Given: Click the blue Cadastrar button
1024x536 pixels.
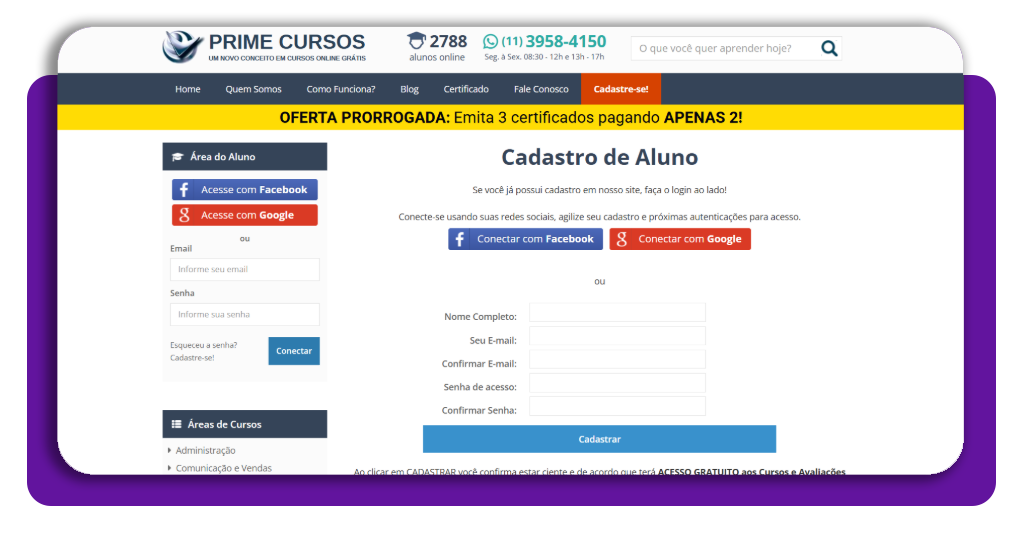Looking at the screenshot, I should [x=600, y=439].
